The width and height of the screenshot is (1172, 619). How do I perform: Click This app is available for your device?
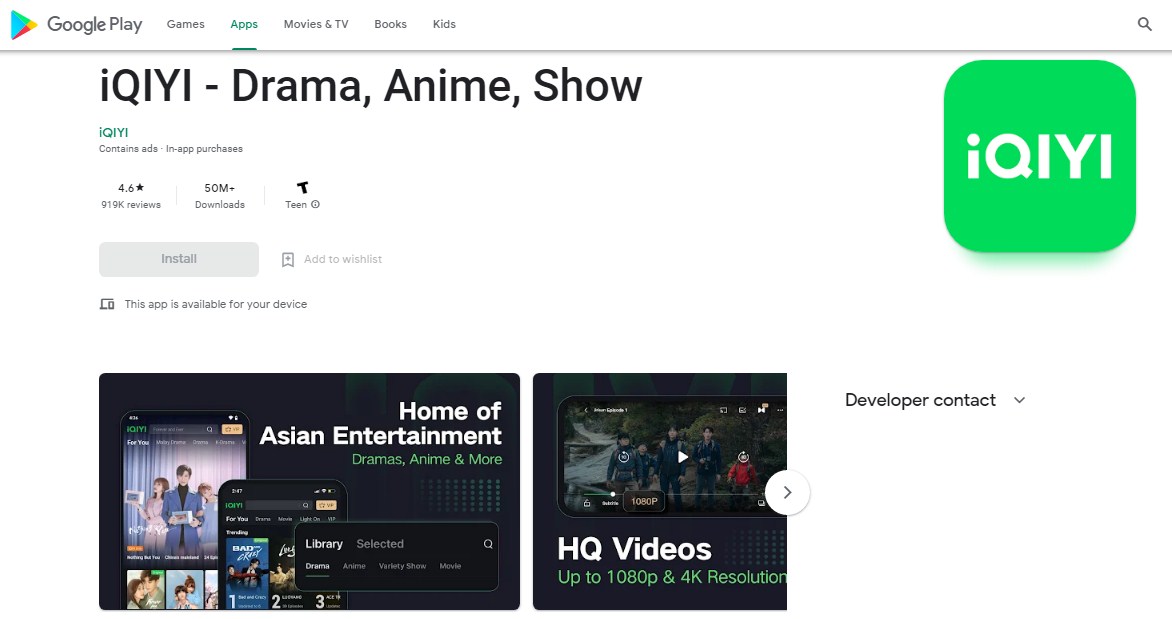tap(216, 304)
